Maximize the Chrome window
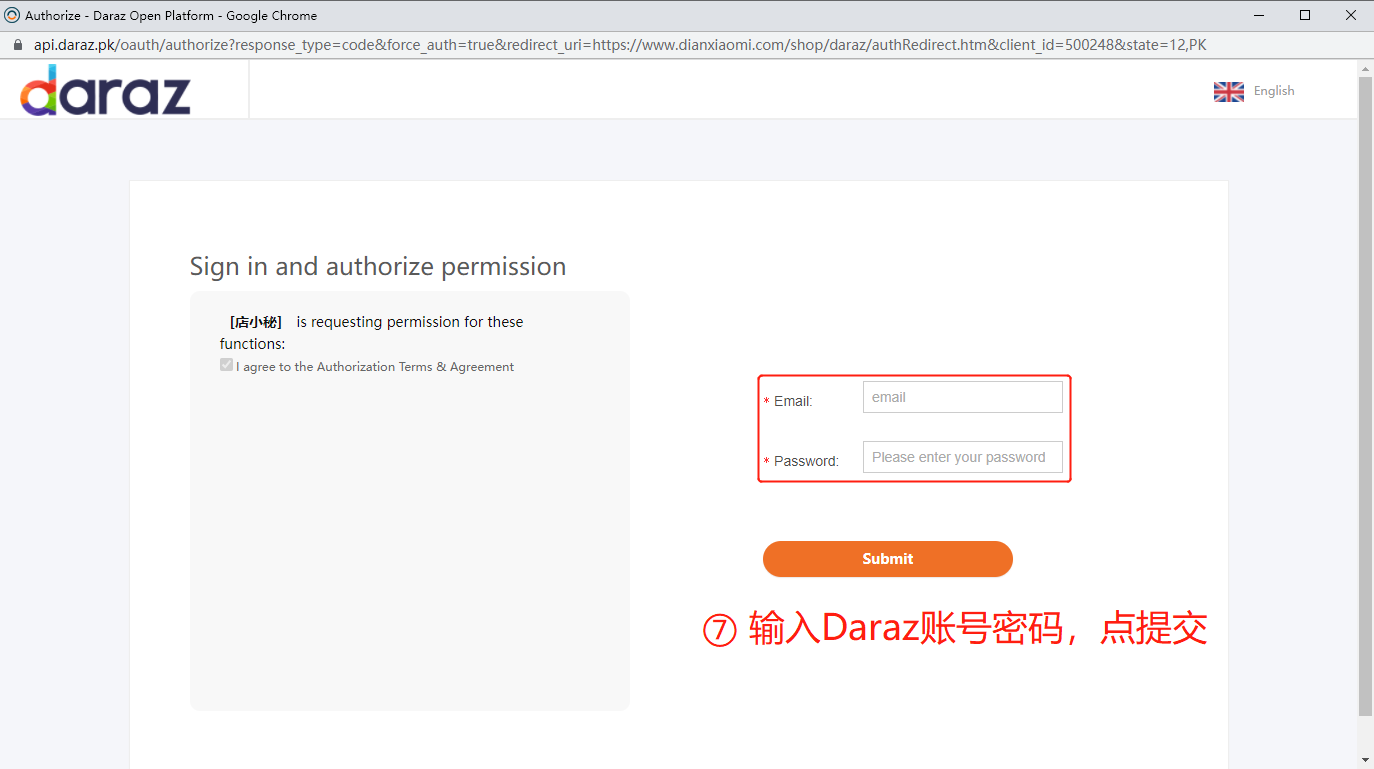Screen dimensions: 1374x769 (x=1305, y=15)
